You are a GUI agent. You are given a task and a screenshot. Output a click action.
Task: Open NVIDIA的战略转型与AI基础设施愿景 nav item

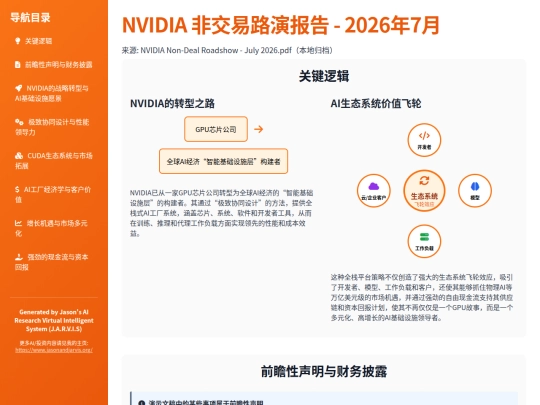(54, 93)
